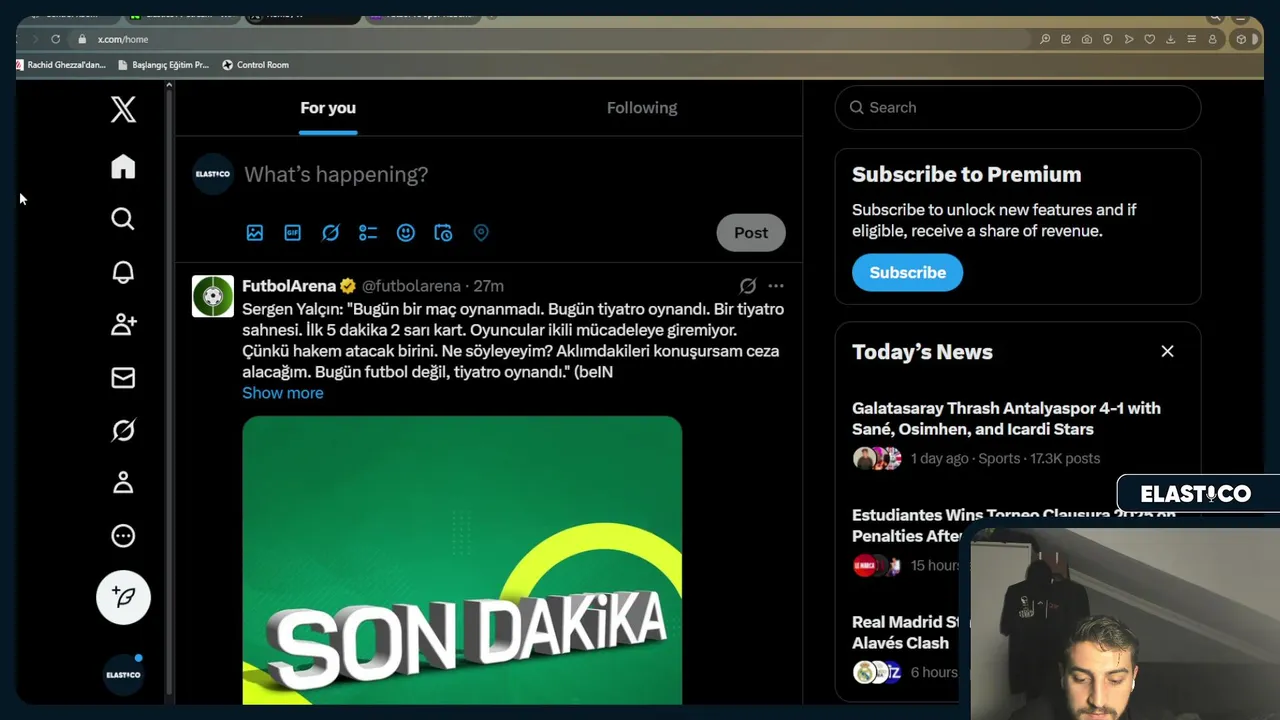The height and width of the screenshot is (720, 1280).
Task: Open the Başlangıç Eğitim Pr... bookmark
Action: coord(163,65)
